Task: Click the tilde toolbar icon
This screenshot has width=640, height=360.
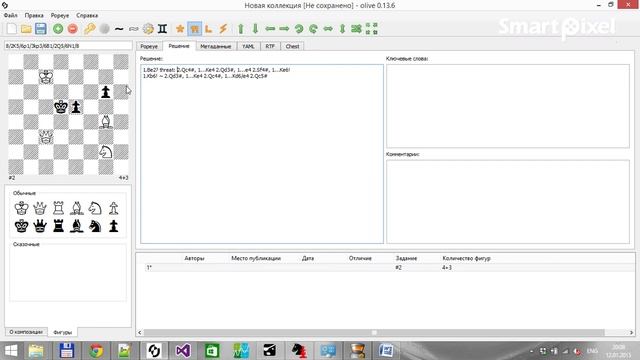Action: (119, 29)
